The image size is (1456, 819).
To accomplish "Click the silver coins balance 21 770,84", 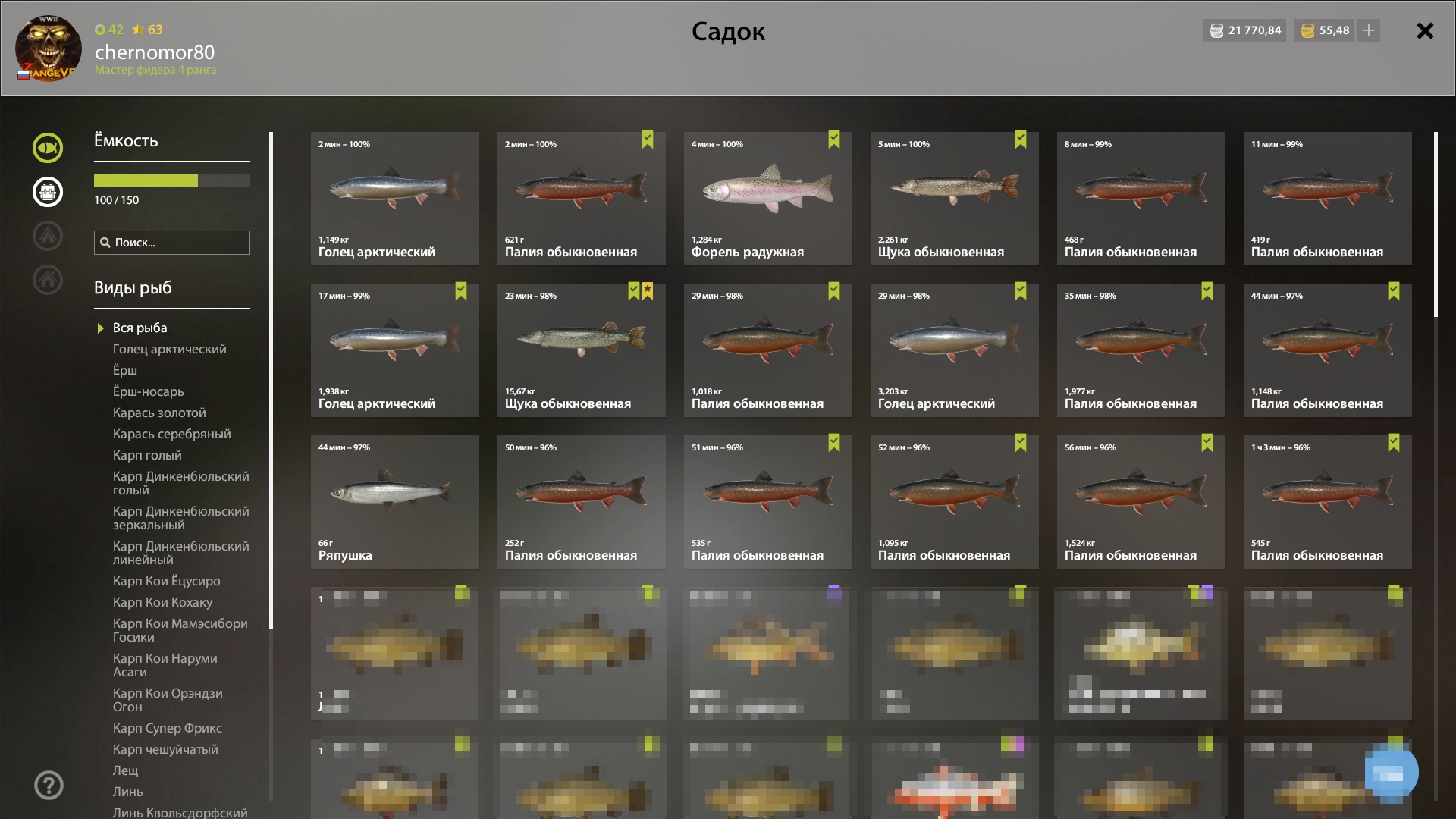I will pos(1244,30).
